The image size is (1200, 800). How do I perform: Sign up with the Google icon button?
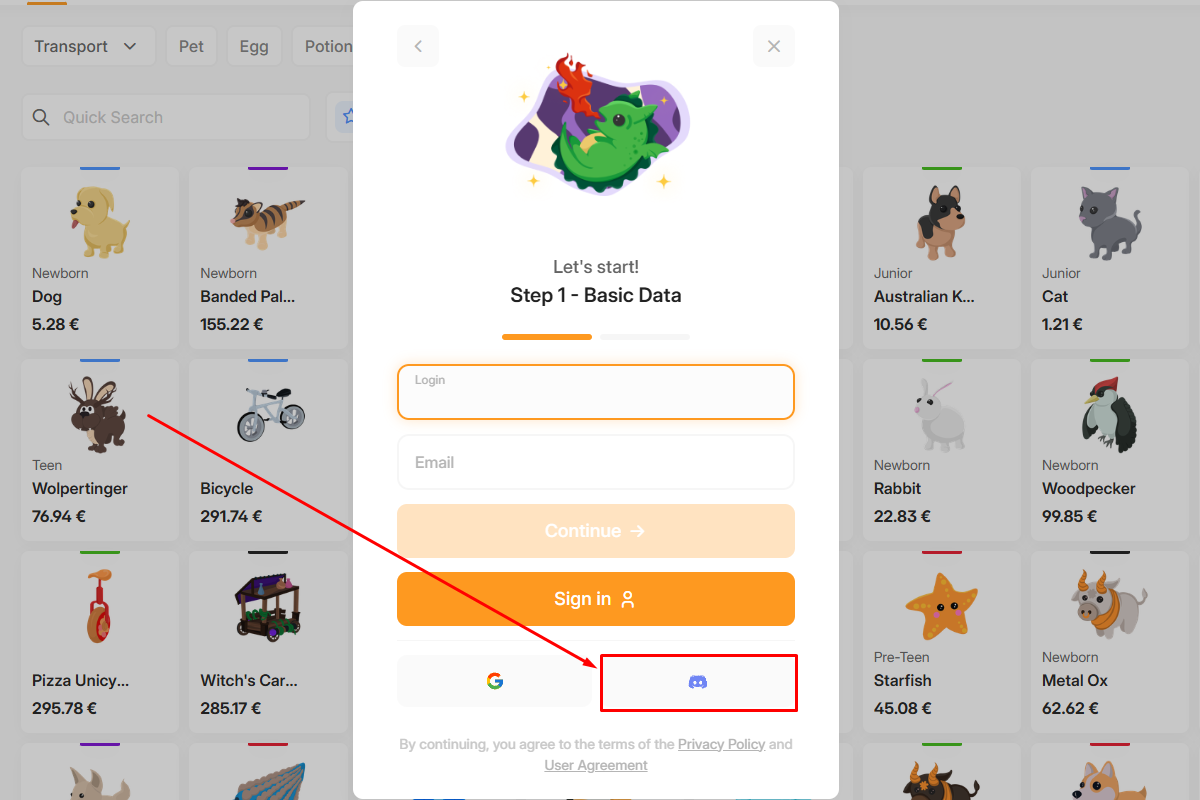[495, 681]
